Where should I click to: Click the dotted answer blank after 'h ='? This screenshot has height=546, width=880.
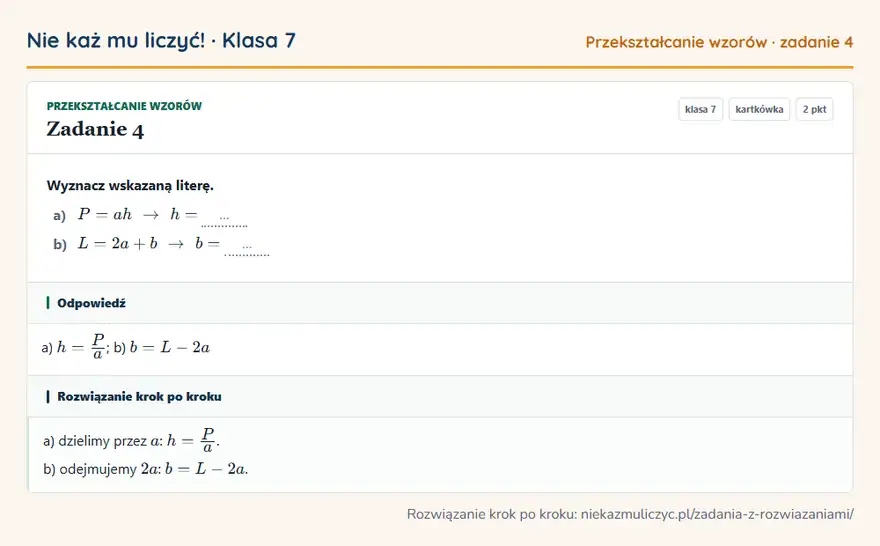pos(224,219)
